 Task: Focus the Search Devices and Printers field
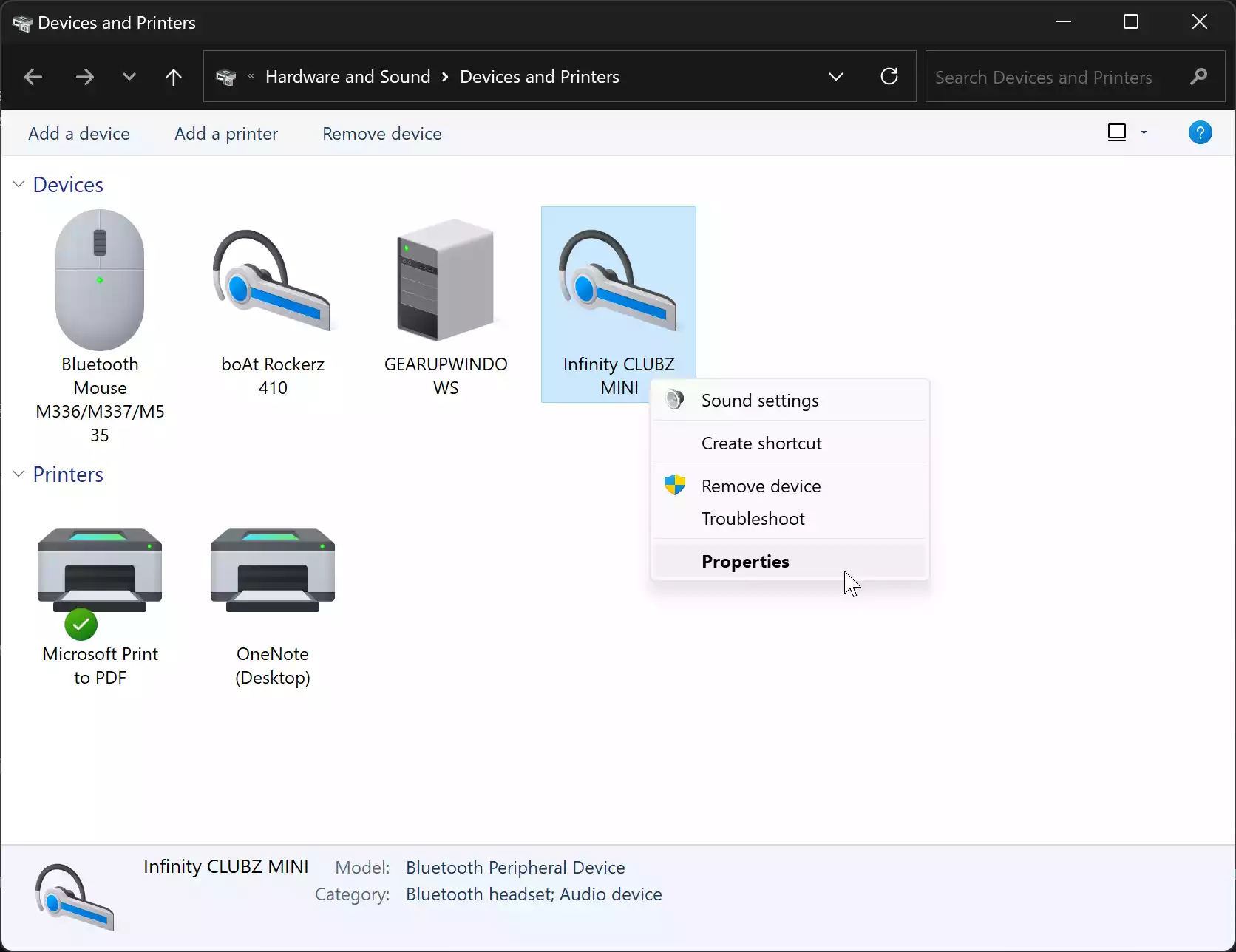(x=1056, y=77)
